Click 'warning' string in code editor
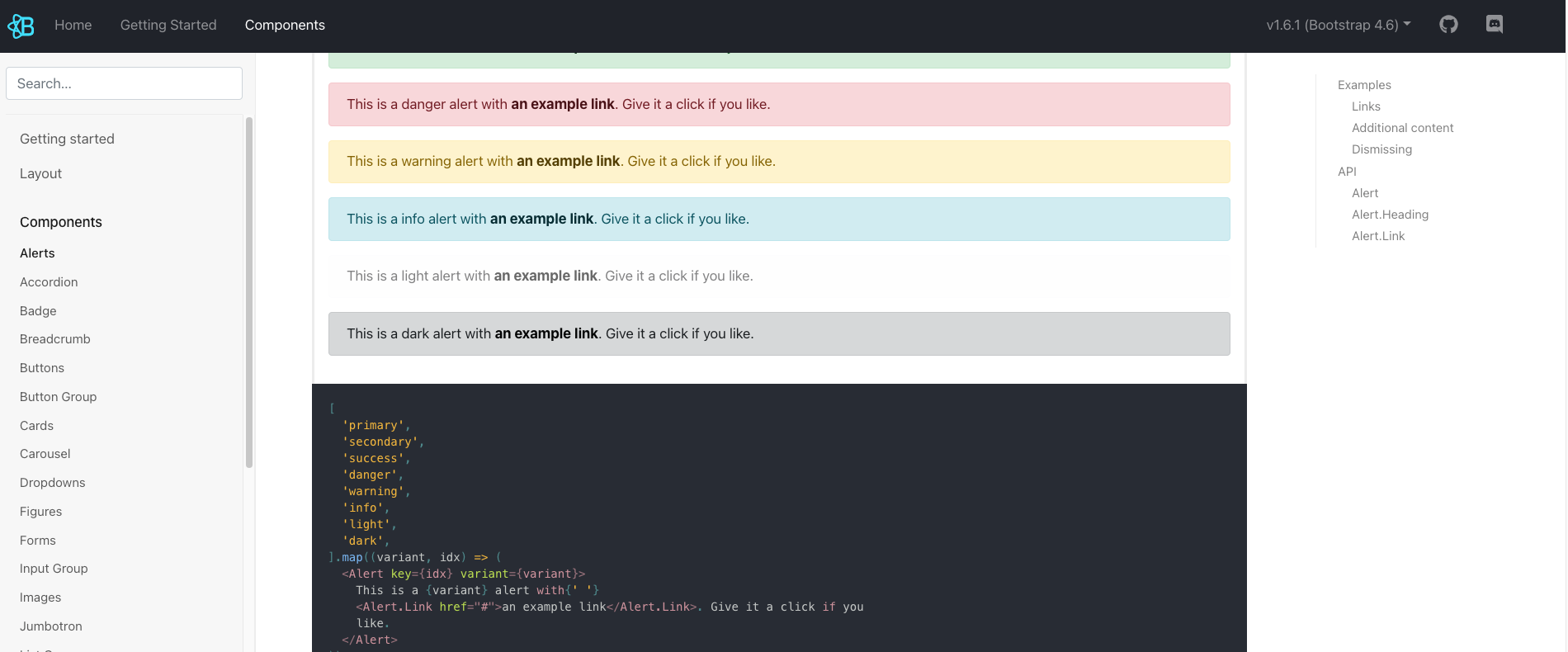The width and height of the screenshot is (1568, 652). pos(373,491)
